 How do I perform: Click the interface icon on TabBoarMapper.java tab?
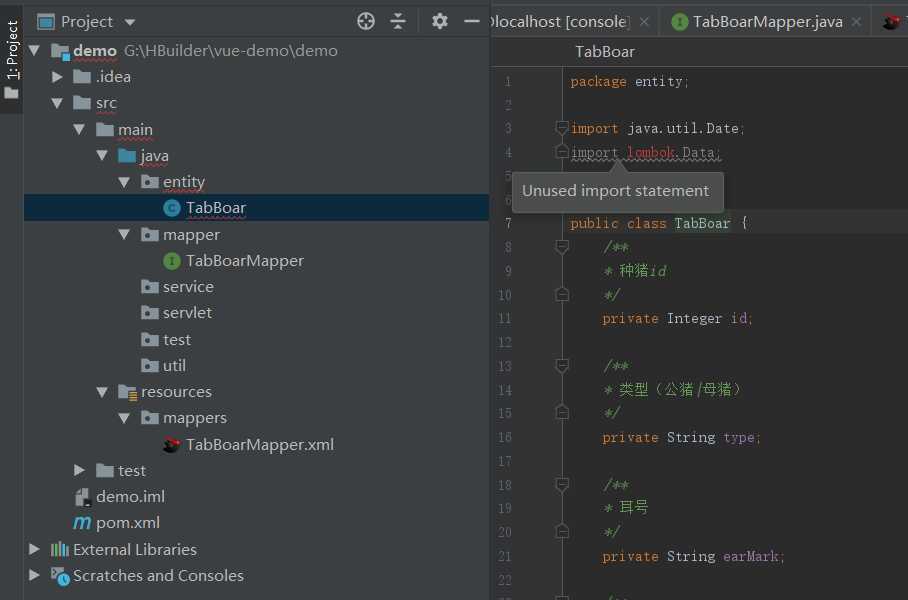pos(679,22)
